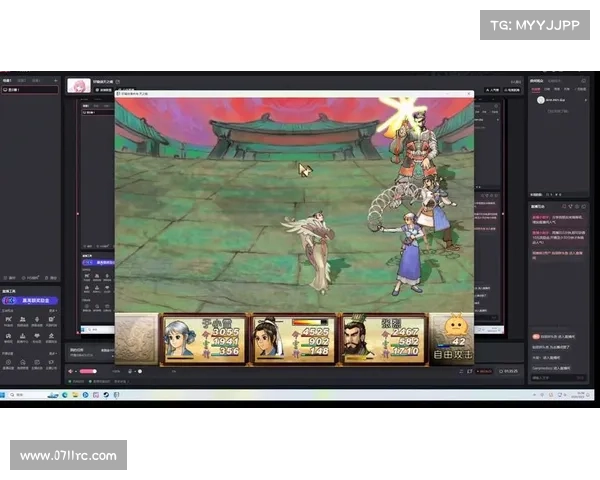Add a new scene with the plus icon
The height and width of the screenshot is (480, 600).
coord(56,81)
